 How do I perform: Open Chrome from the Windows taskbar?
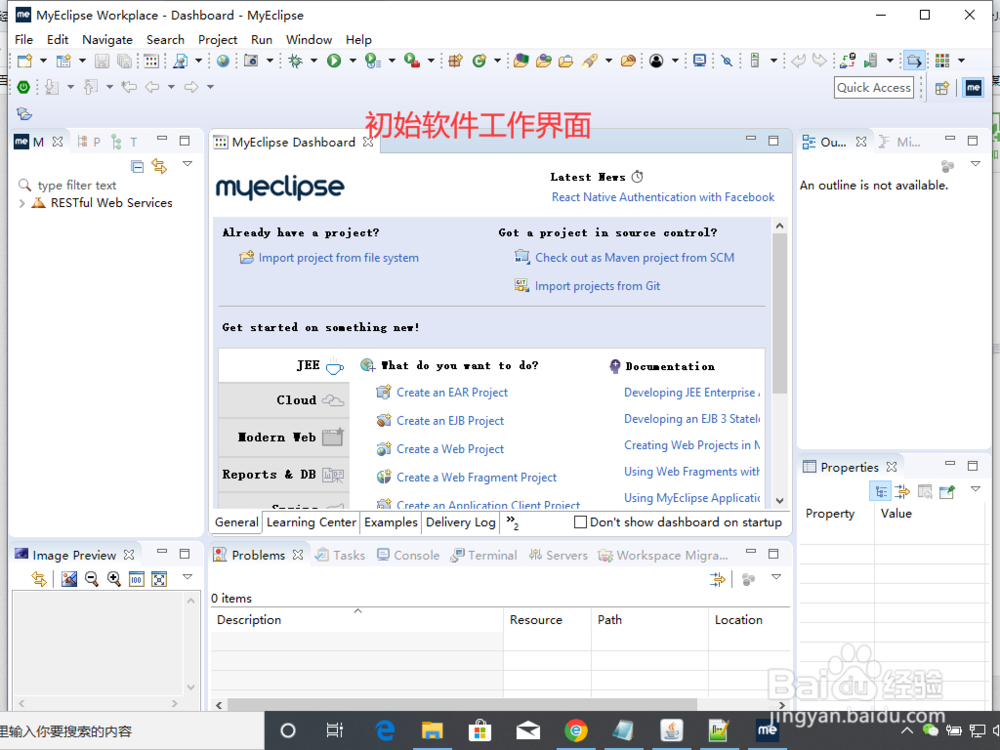576,730
